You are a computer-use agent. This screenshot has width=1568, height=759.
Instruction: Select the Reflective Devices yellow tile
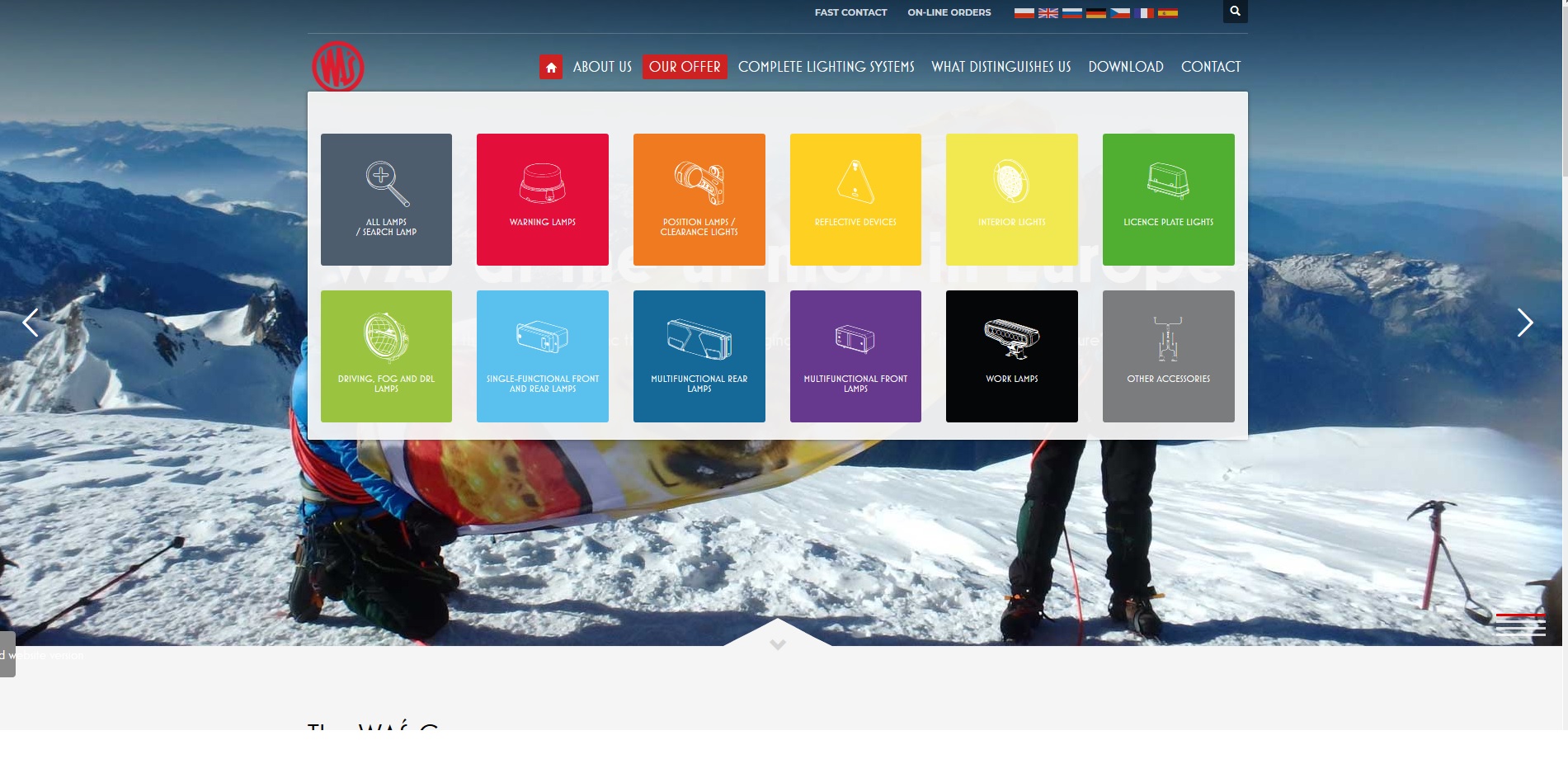point(855,200)
